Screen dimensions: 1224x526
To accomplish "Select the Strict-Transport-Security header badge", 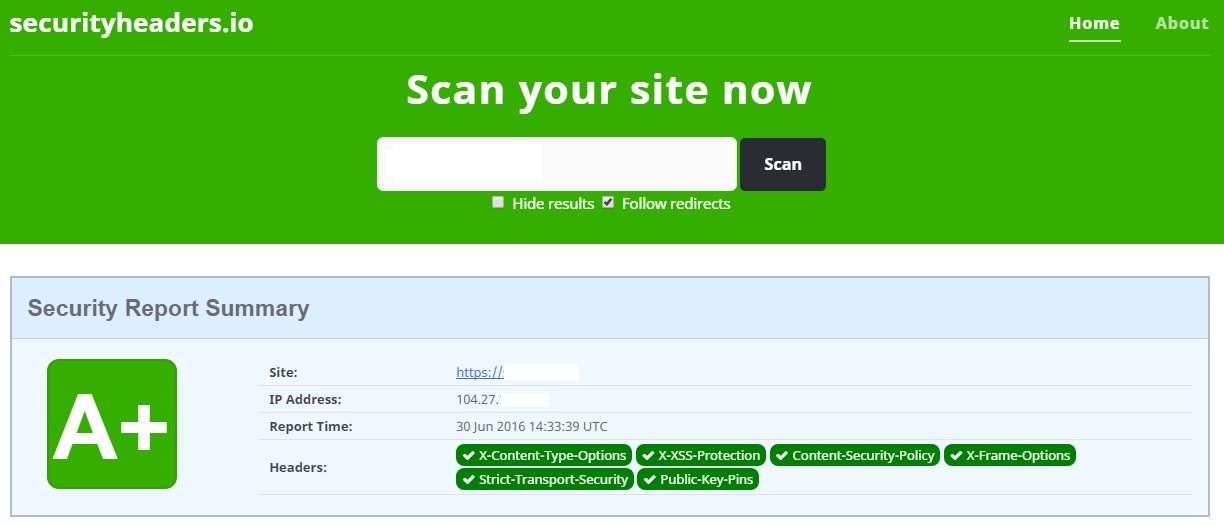I will [544, 479].
